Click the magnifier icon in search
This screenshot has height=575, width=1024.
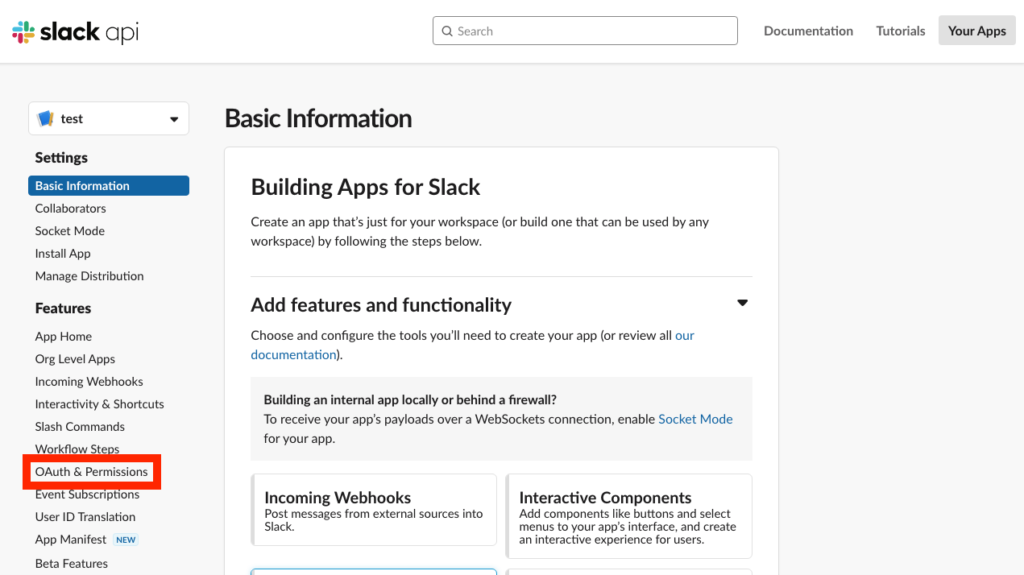tap(447, 31)
